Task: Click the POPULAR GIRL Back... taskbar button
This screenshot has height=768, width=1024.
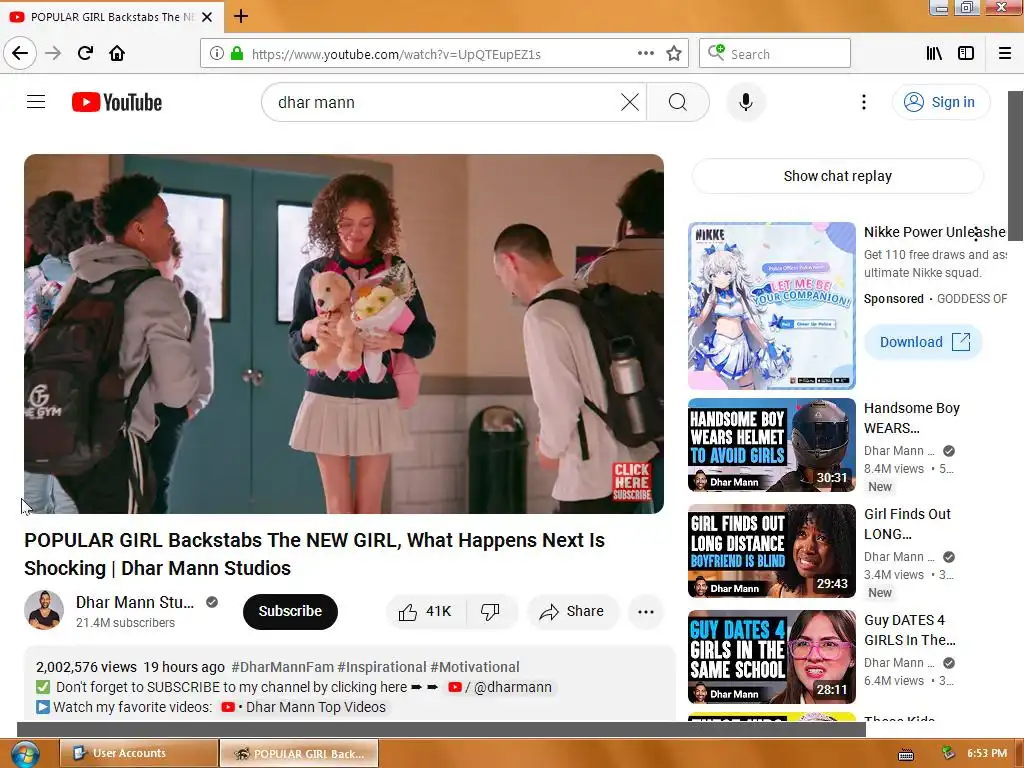Action: tap(299, 753)
